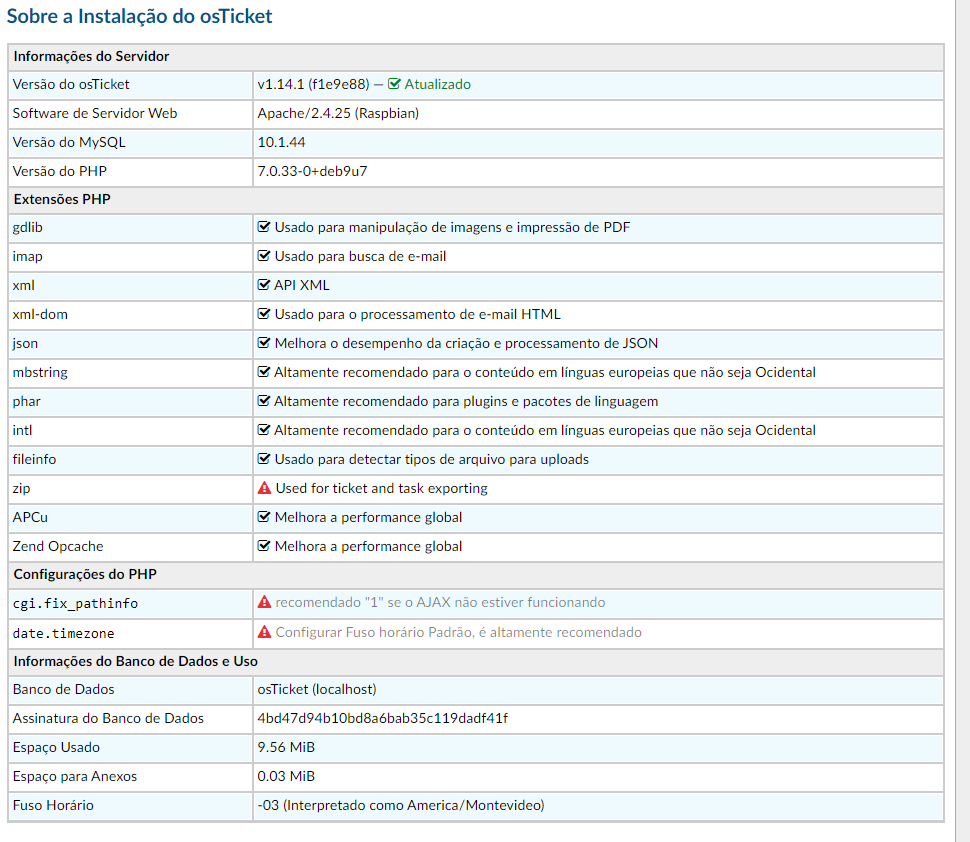The width and height of the screenshot is (970, 842).
Task: Click the check icon in APCu row
Action: tap(264, 517)
